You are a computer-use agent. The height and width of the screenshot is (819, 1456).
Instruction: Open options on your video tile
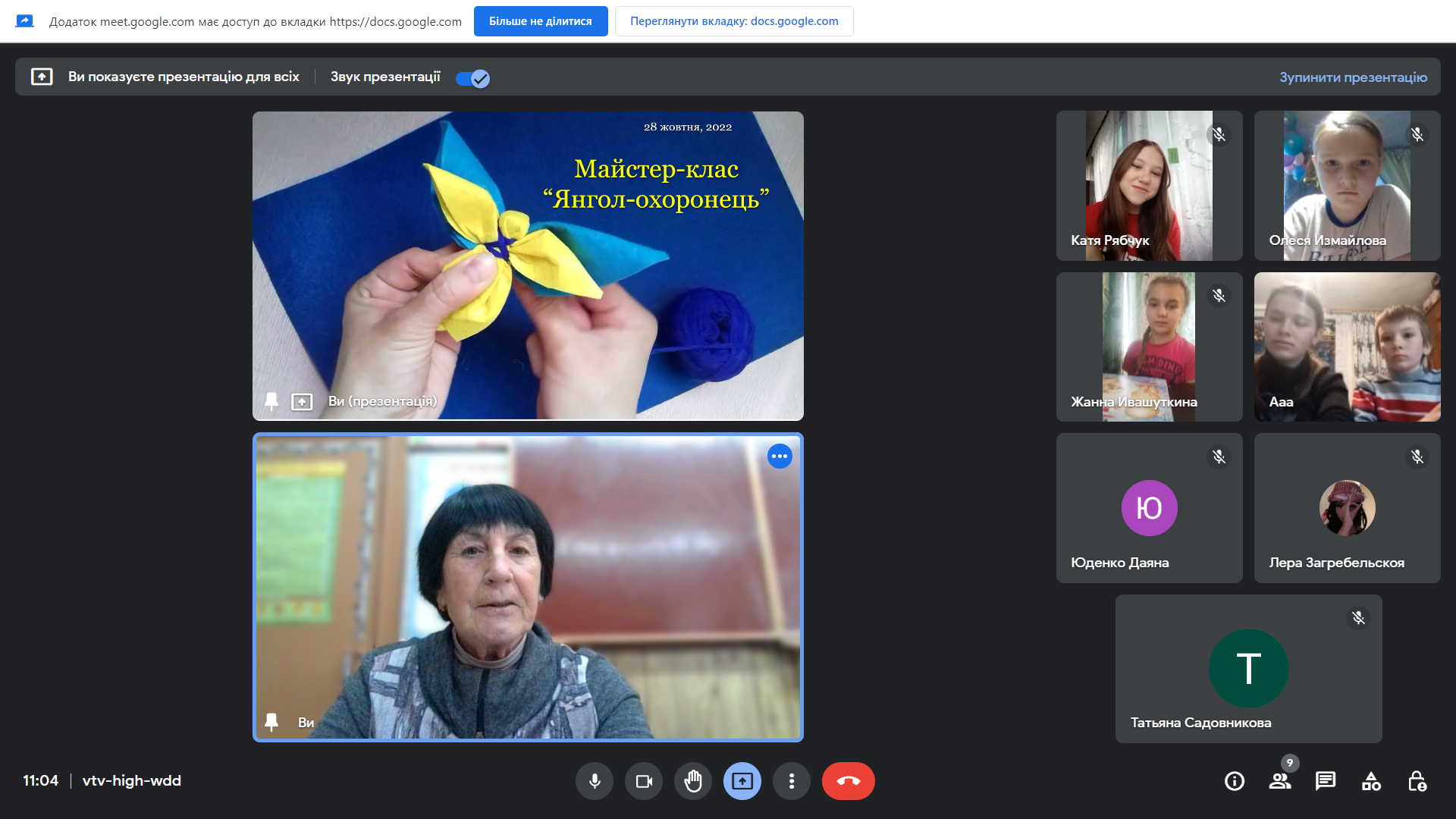pos(780,457)
